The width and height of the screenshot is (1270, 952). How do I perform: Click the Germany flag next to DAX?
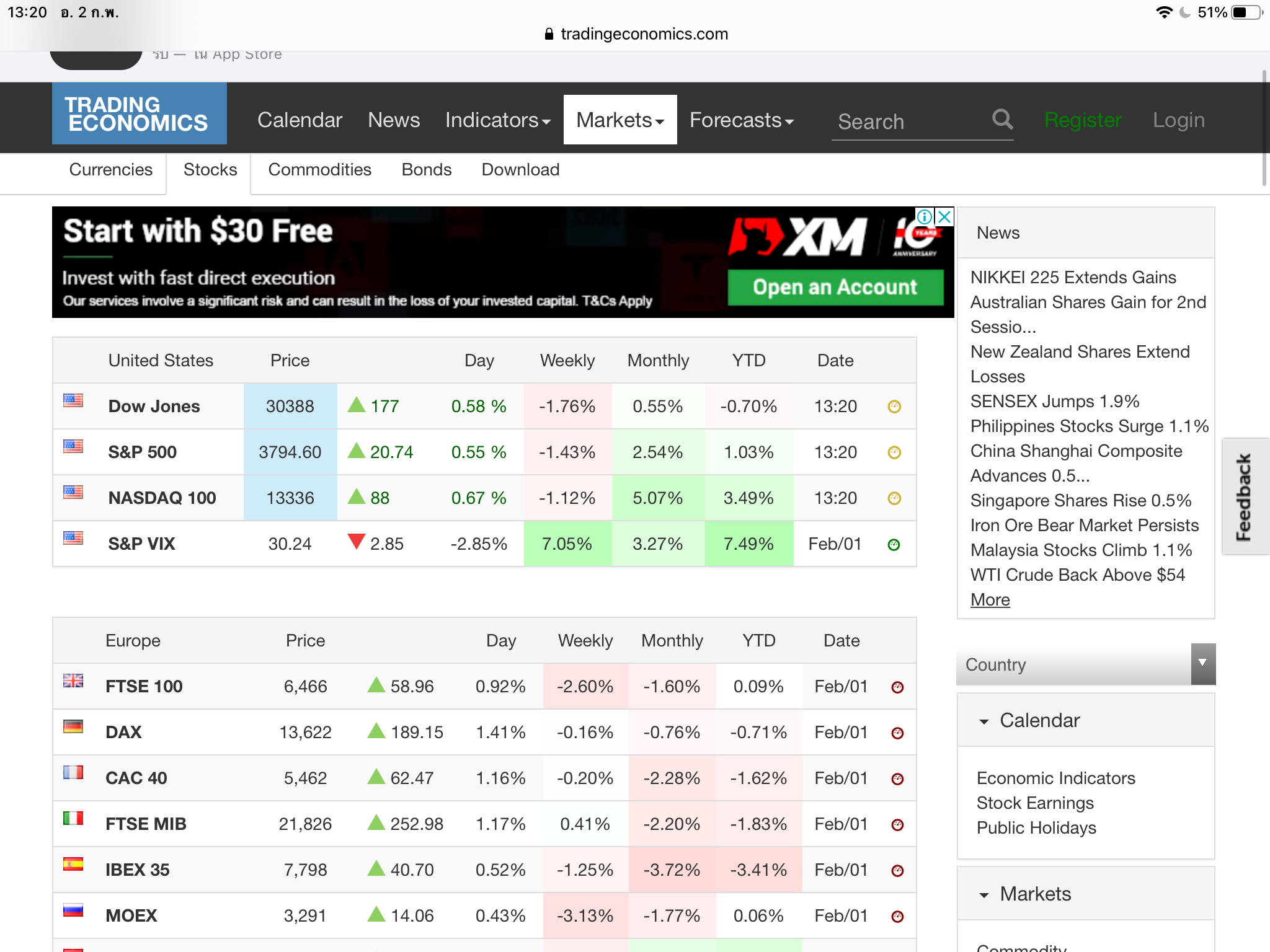73,726
